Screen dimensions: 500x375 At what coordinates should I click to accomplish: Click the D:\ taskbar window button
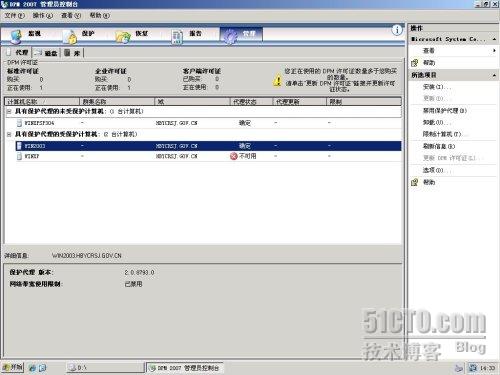[x=105, y=368]
